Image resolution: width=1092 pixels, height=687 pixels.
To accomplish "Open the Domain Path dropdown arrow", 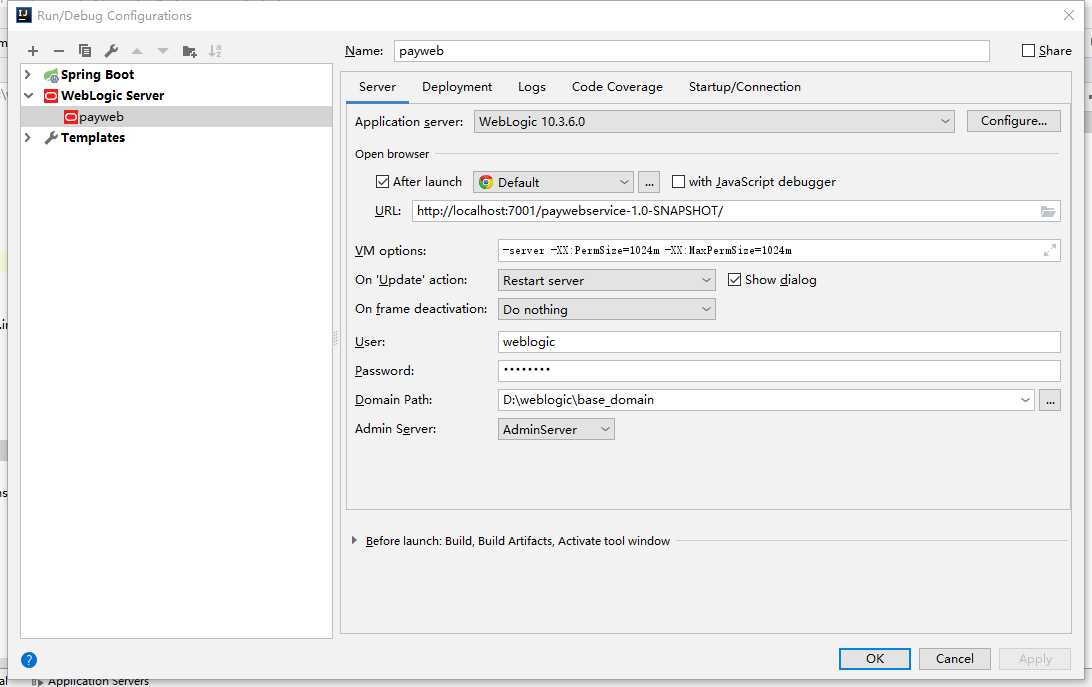I will (x=1025, y=400).
